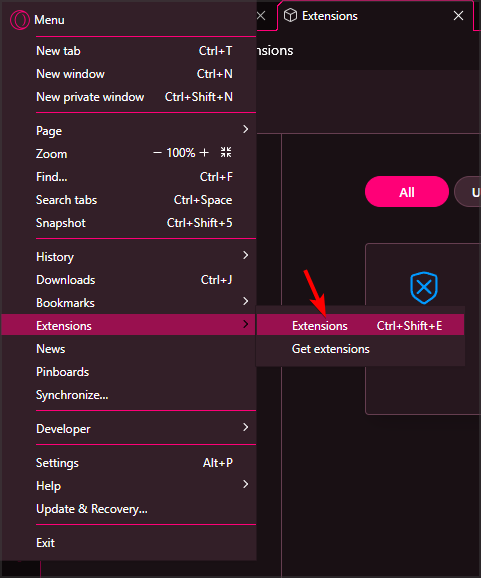Click the zoom in plus icon
This screenshot has height=578, width=481.
coord(204,152)
